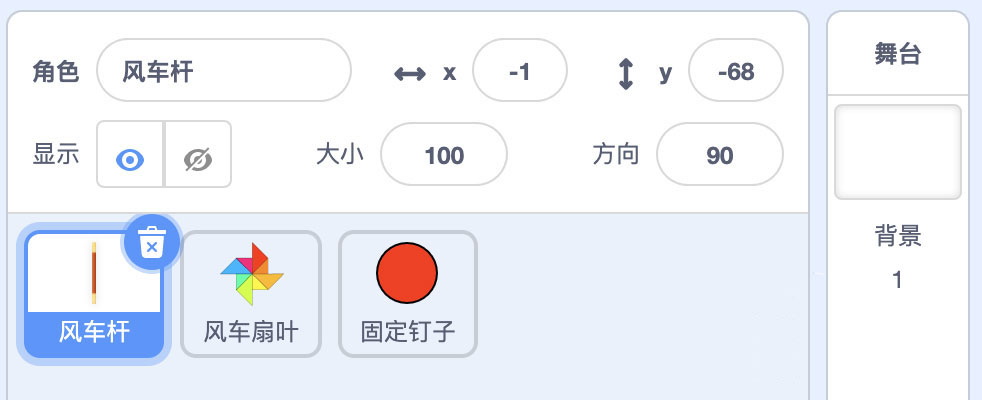Viewport: 982px width, 400px height.
Task: Click the trash icon on 风车杆 sprite
Action: [151, 243]
